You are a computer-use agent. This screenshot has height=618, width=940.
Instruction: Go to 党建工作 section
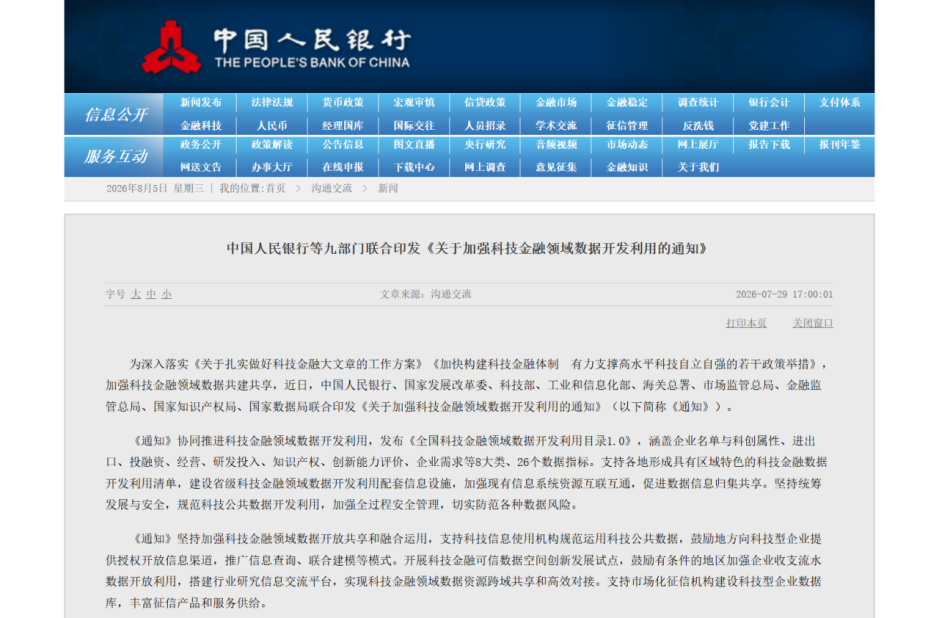(x=769, y=126)
